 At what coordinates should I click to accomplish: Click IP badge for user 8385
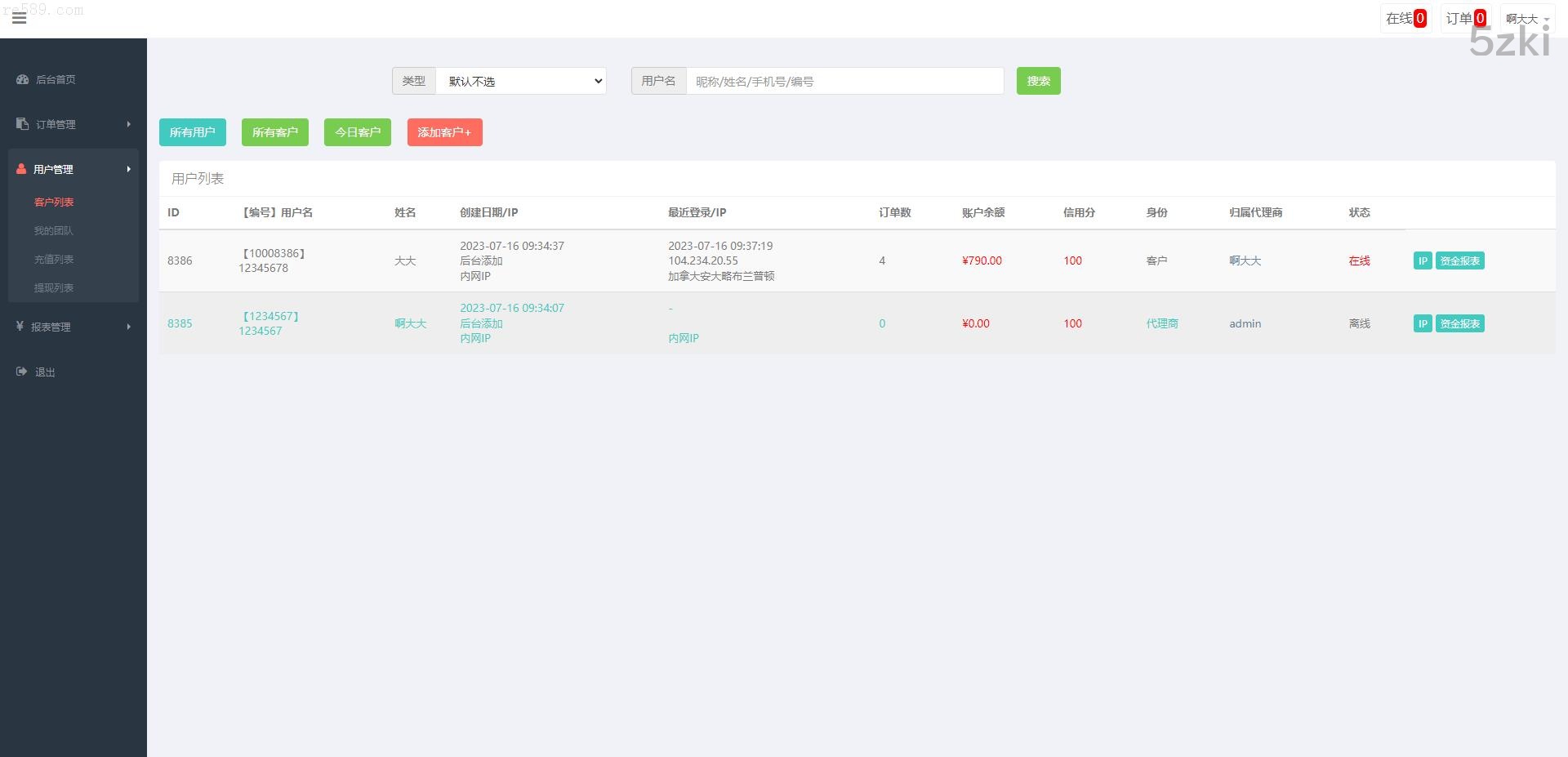click(1422, 323)
